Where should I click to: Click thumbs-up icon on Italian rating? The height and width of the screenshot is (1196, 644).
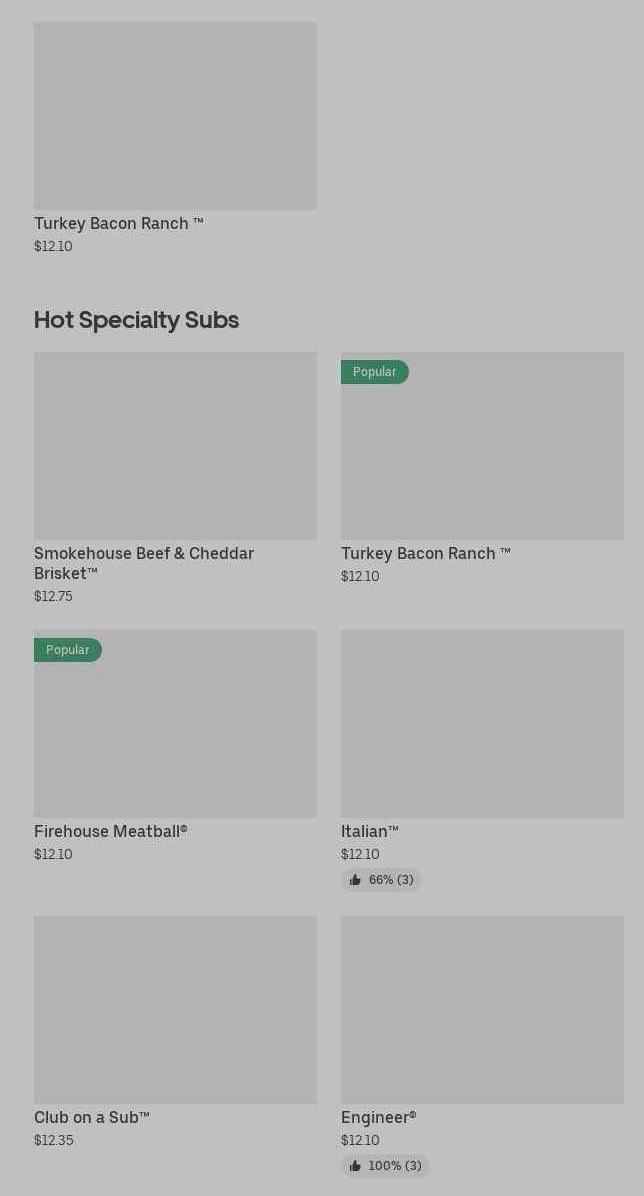[x=355, y=880]
